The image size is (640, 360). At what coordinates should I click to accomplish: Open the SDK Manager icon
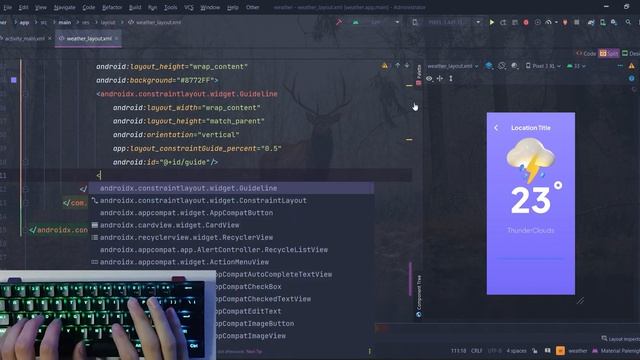614,22
